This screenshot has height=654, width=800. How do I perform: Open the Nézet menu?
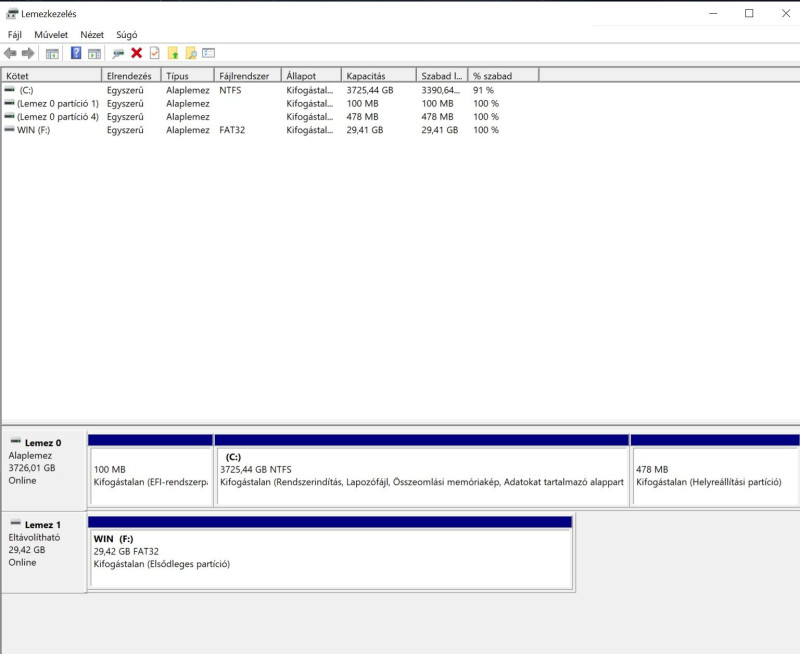92,35
